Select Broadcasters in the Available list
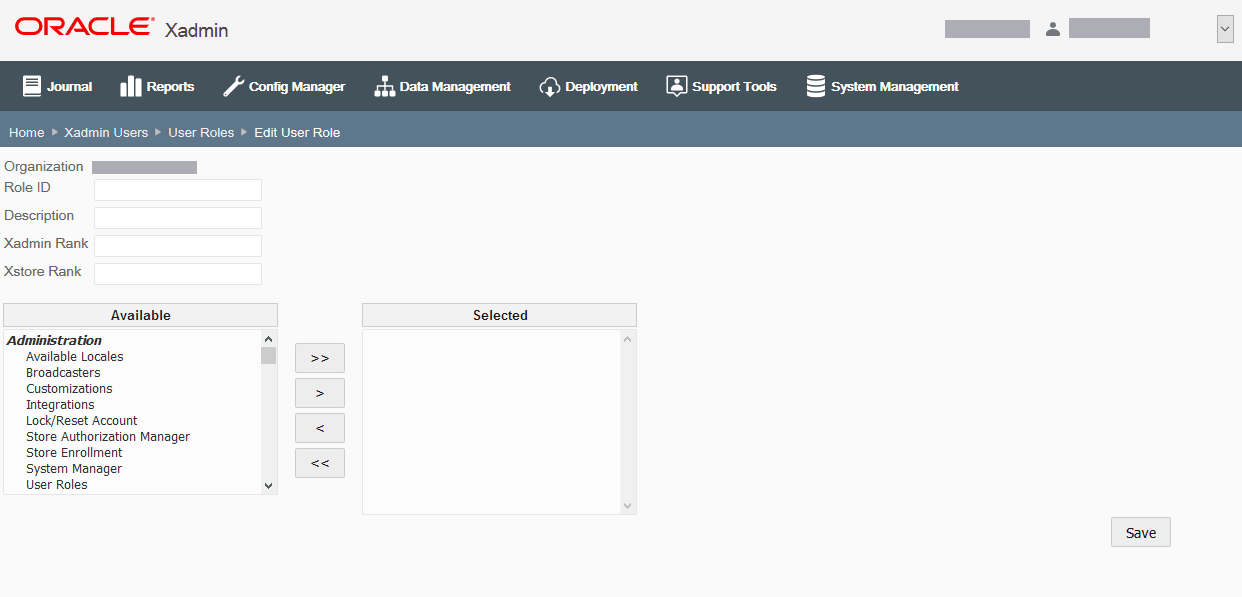The width and height of the screenshot is (1242, 597). (x=63, y=372)
